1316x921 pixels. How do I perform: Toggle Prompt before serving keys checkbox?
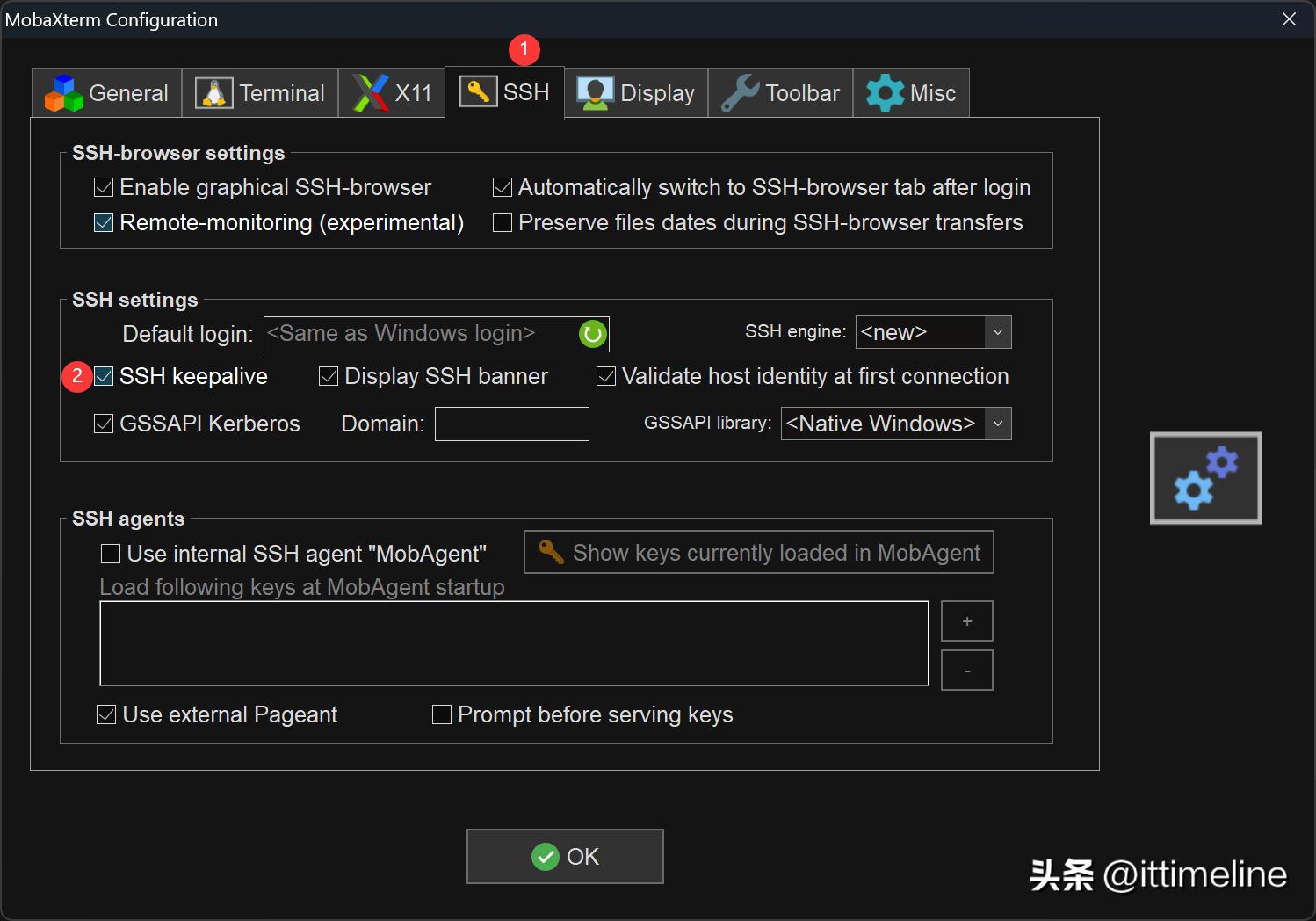[x=442, y=715]
